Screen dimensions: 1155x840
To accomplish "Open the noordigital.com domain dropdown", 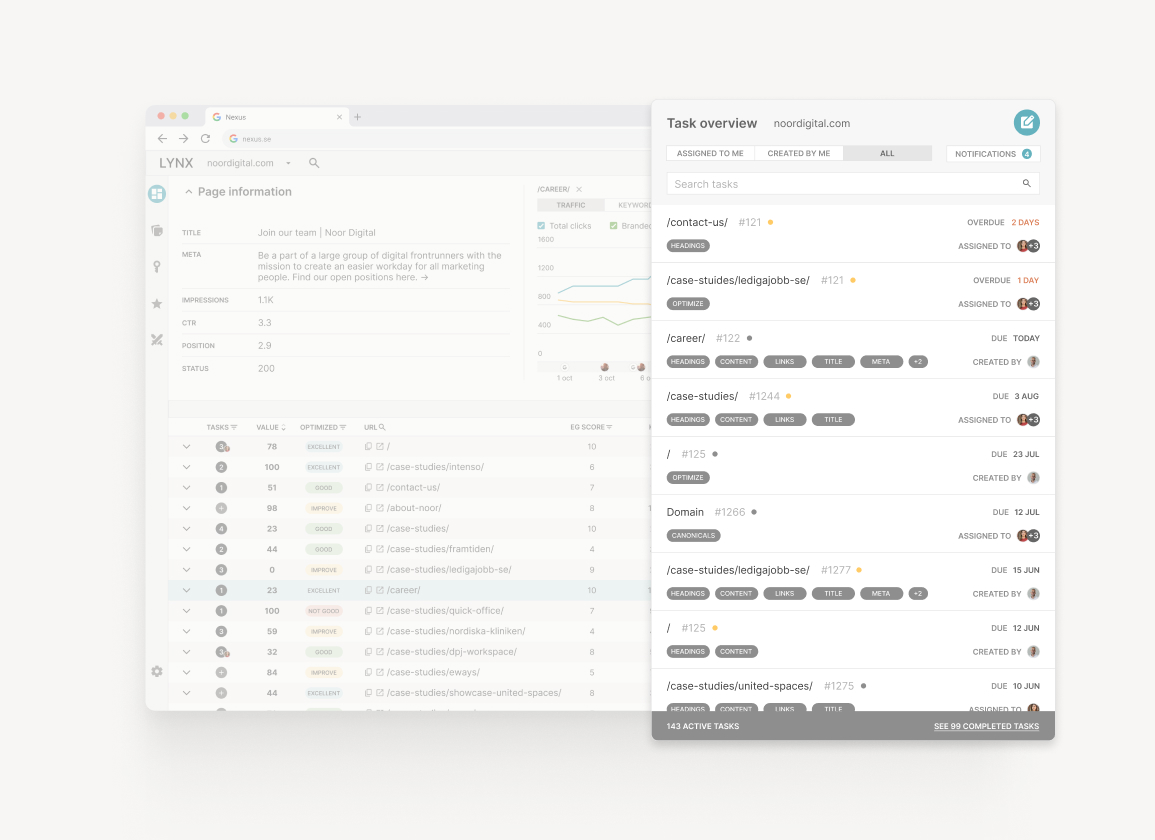I will click(288, 163).
